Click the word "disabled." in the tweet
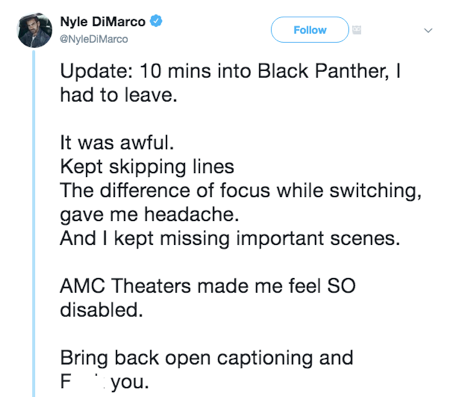Viewport: 452px width, 397px height. [x=101, y=310]
